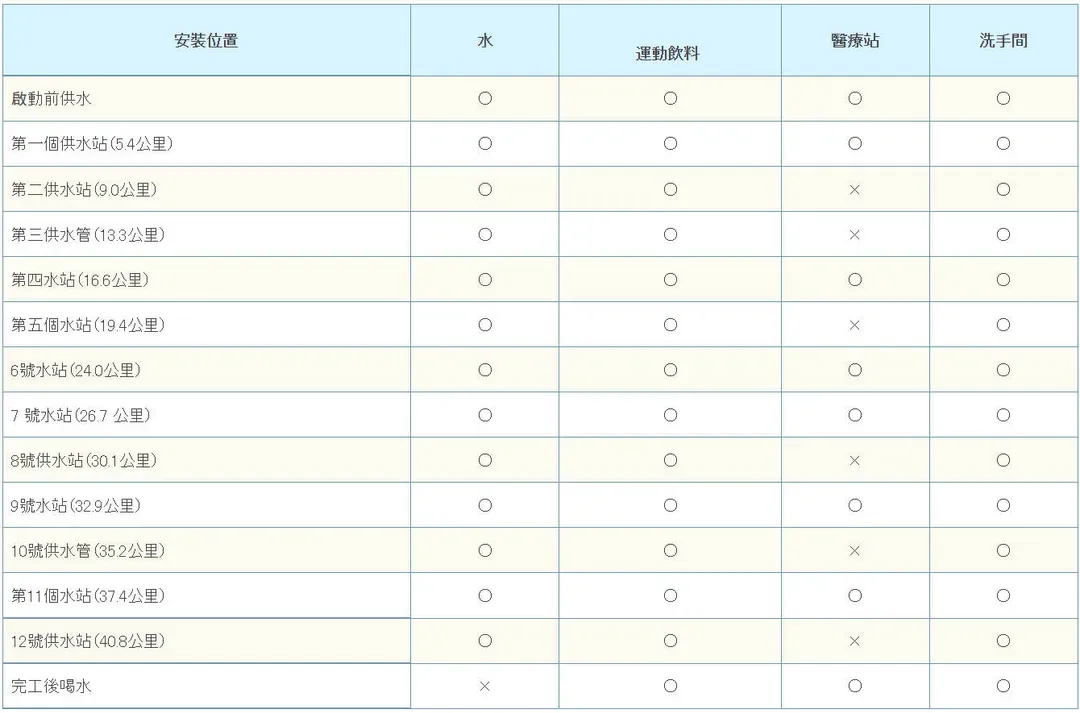Click 醫療站 circle for 9號水站 (32.9公里)
The width and height of the screenshot is (1080, 713).
point(854,506)
